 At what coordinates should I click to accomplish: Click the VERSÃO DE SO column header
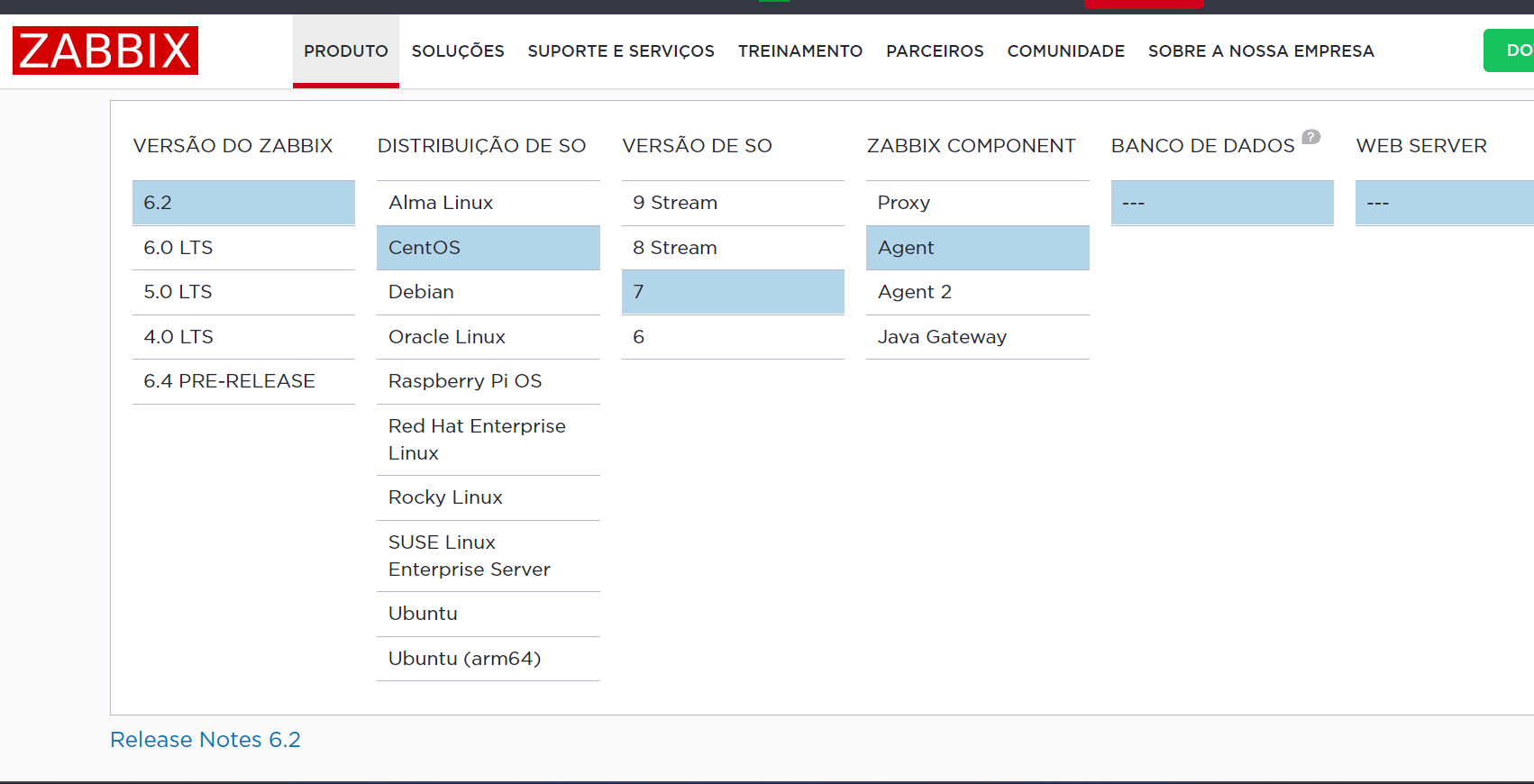point(697,146)
